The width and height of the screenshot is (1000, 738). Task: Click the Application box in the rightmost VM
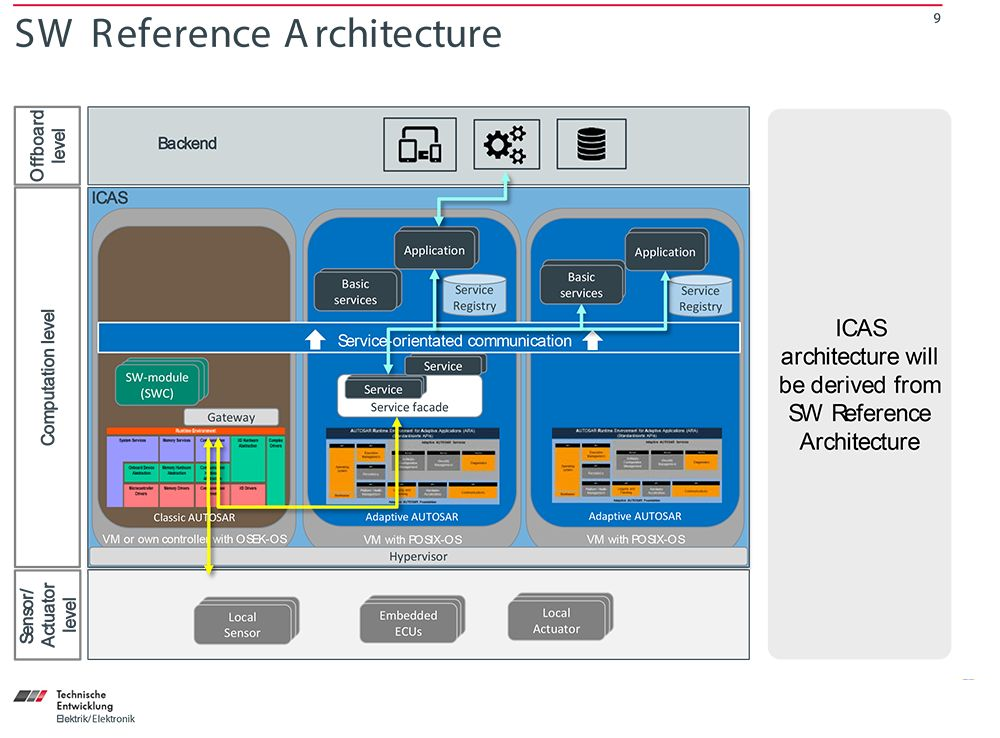coord(665,252)
